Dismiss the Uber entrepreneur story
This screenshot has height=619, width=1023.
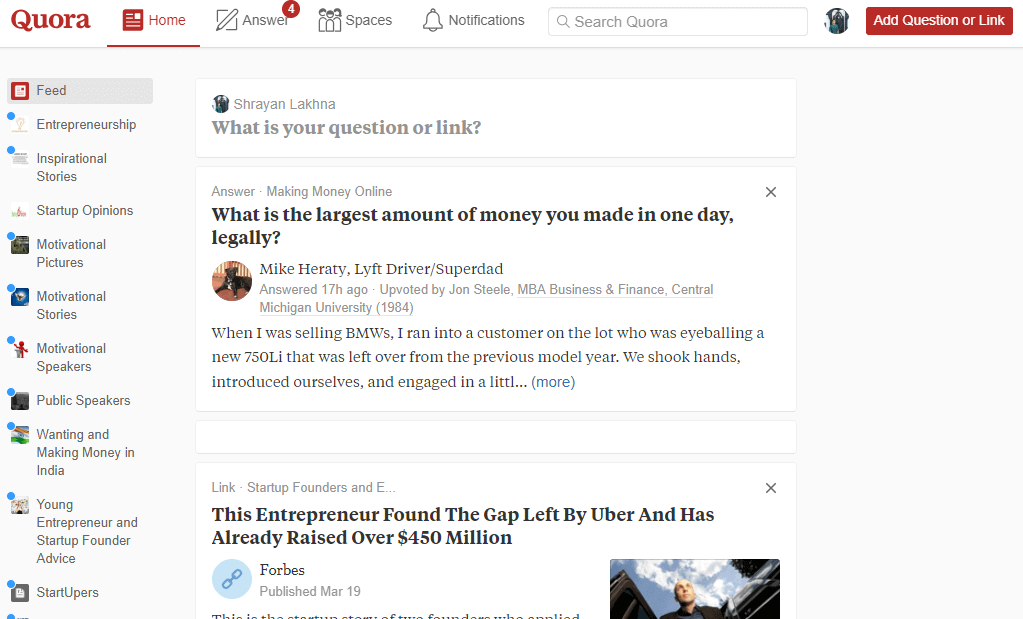[770, 488]
